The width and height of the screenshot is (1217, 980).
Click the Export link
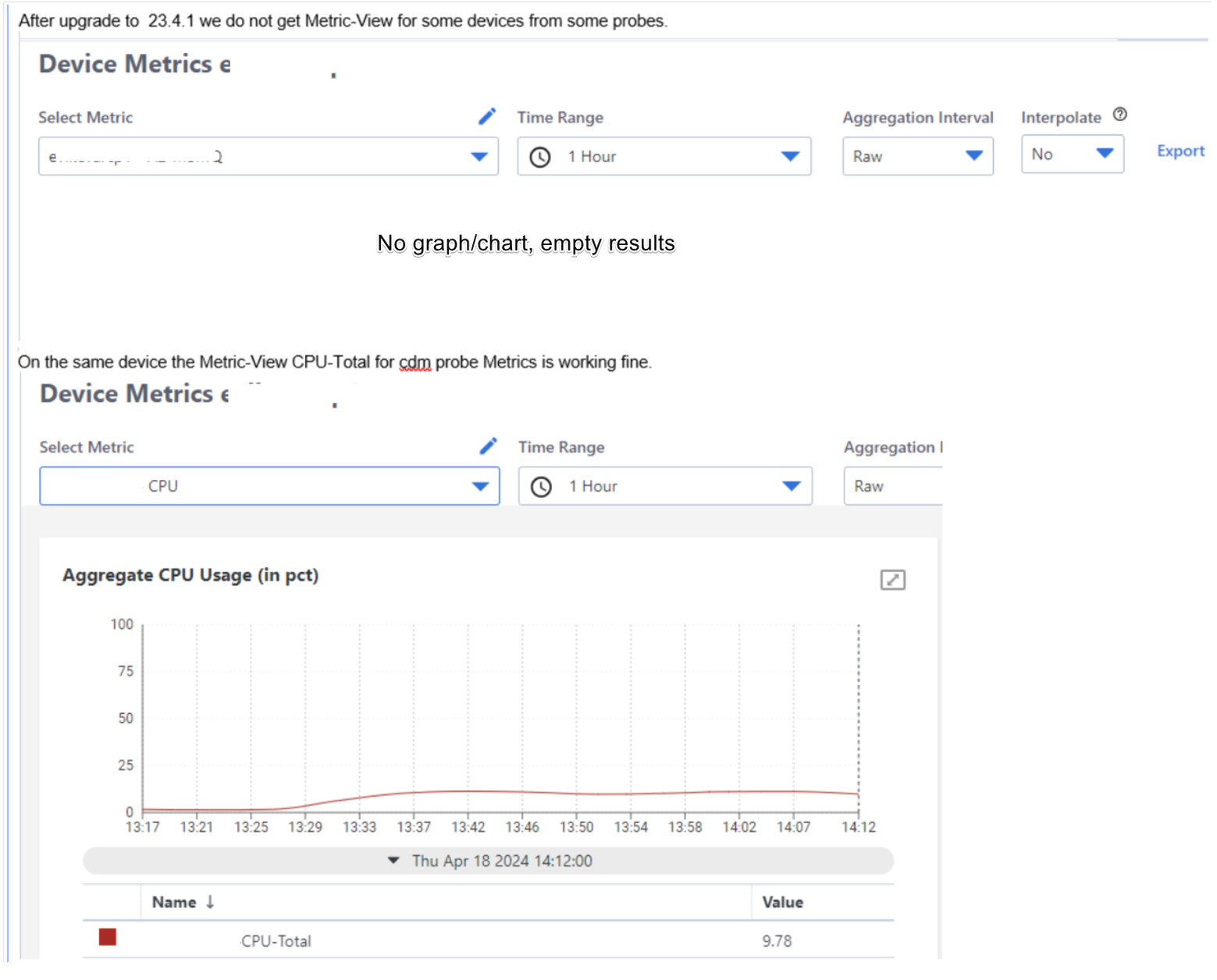click(x=1180, y=151)
